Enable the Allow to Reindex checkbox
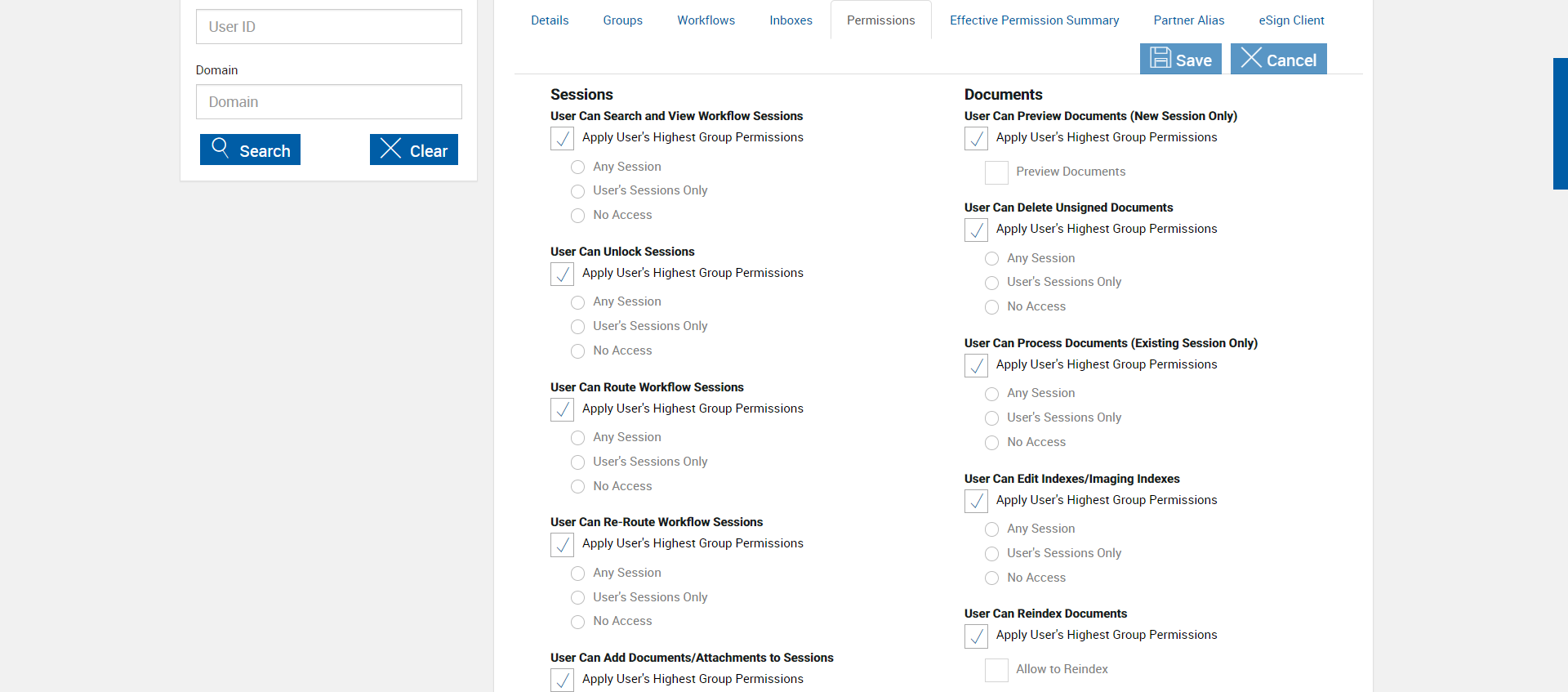The image size is (1568, 692). (996, 670)
